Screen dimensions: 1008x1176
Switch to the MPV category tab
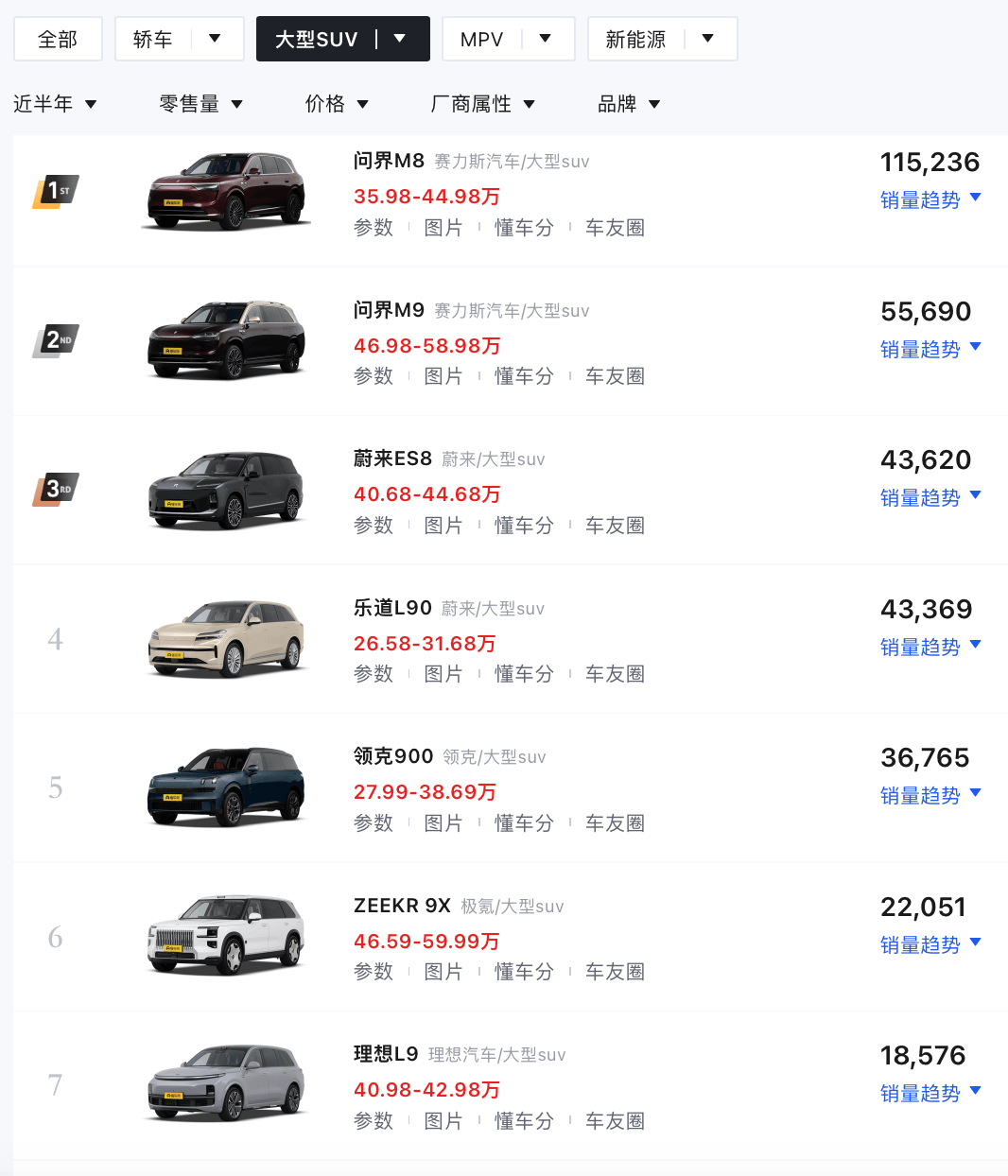click(x=482, y=39)
